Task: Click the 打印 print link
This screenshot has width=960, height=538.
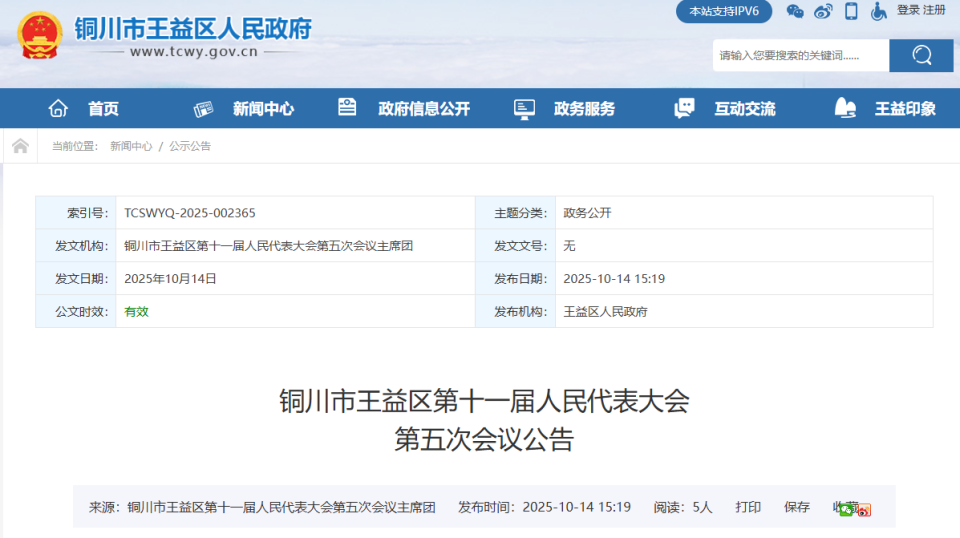Action: 748,507
